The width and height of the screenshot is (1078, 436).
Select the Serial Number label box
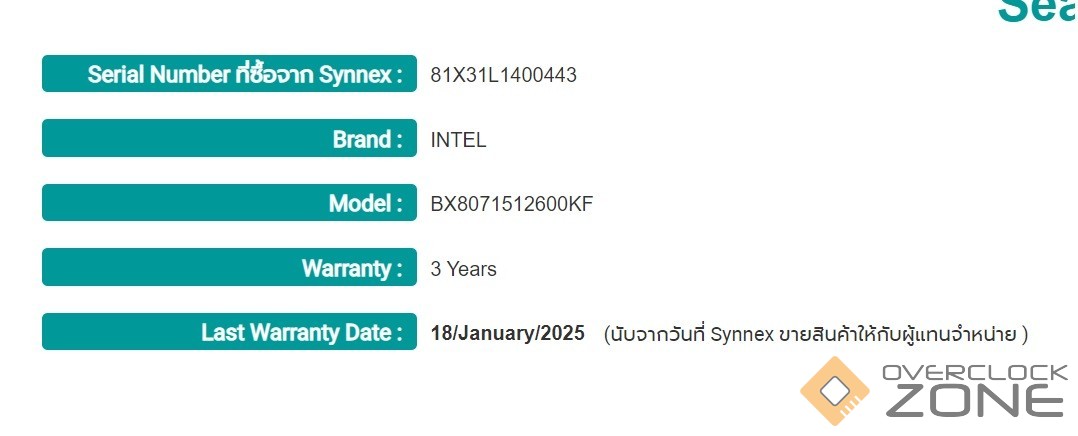pyautogui.click(x=229, y=74)
